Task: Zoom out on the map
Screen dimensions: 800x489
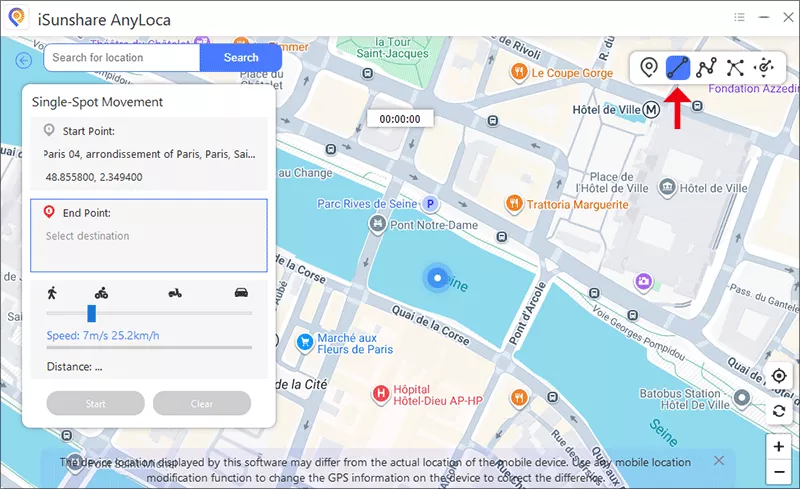Action: (779, 472)
